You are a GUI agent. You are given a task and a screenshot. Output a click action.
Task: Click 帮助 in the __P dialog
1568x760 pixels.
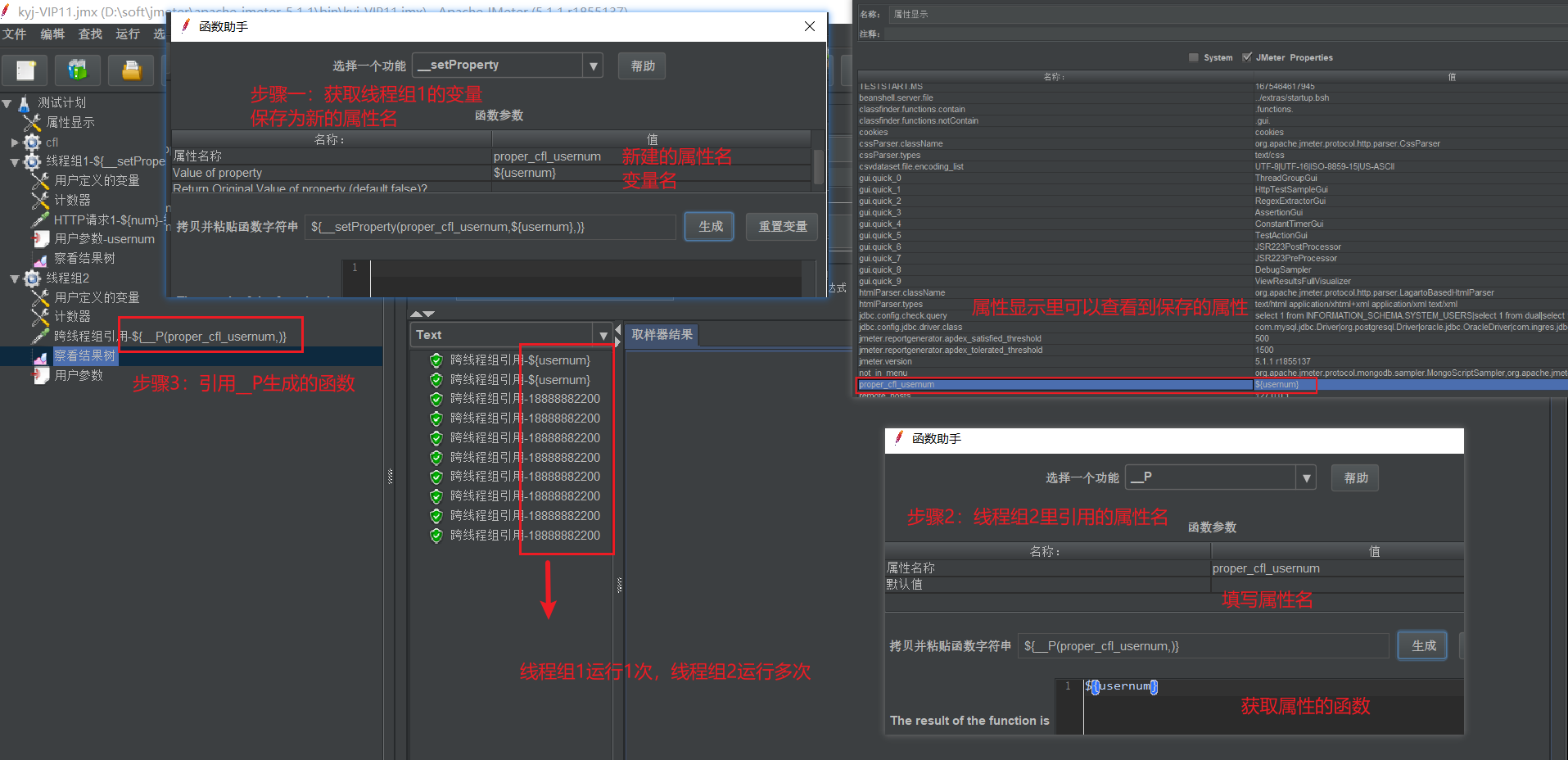tap(1356, 477)
